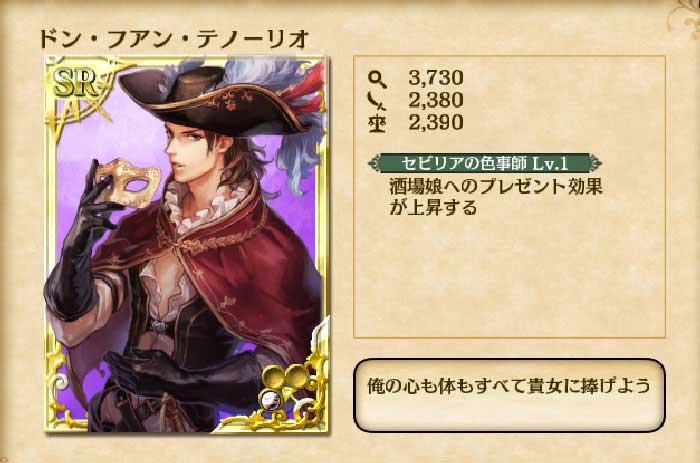This screenshot has width=700, height=463.
Task: Click the skill description 酒場娘へのプレゼント効果
Action: coord(496,187)
